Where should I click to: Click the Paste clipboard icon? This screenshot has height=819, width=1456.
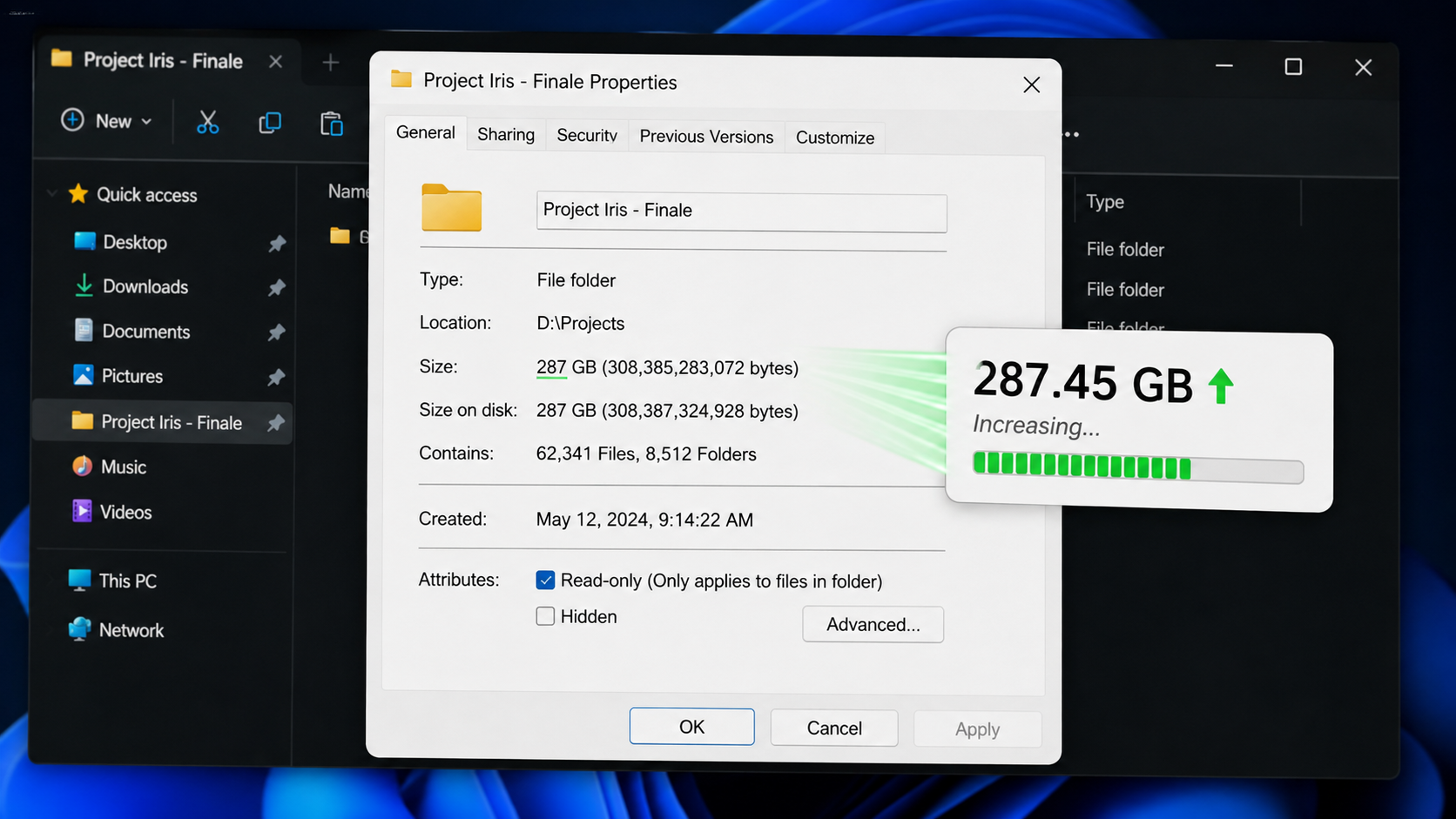click(332, 124)
